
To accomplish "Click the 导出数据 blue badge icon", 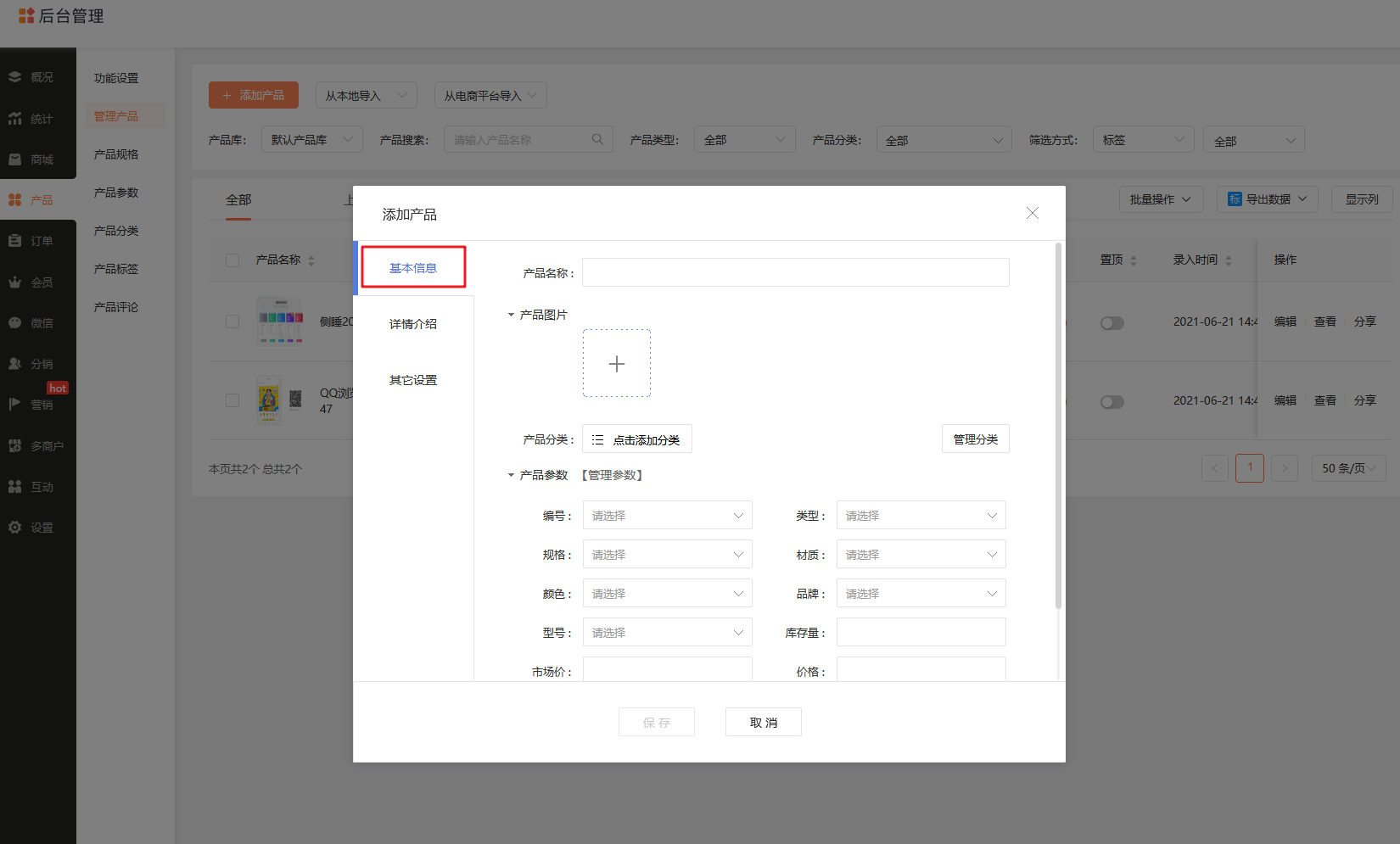I will (1235, 198).
